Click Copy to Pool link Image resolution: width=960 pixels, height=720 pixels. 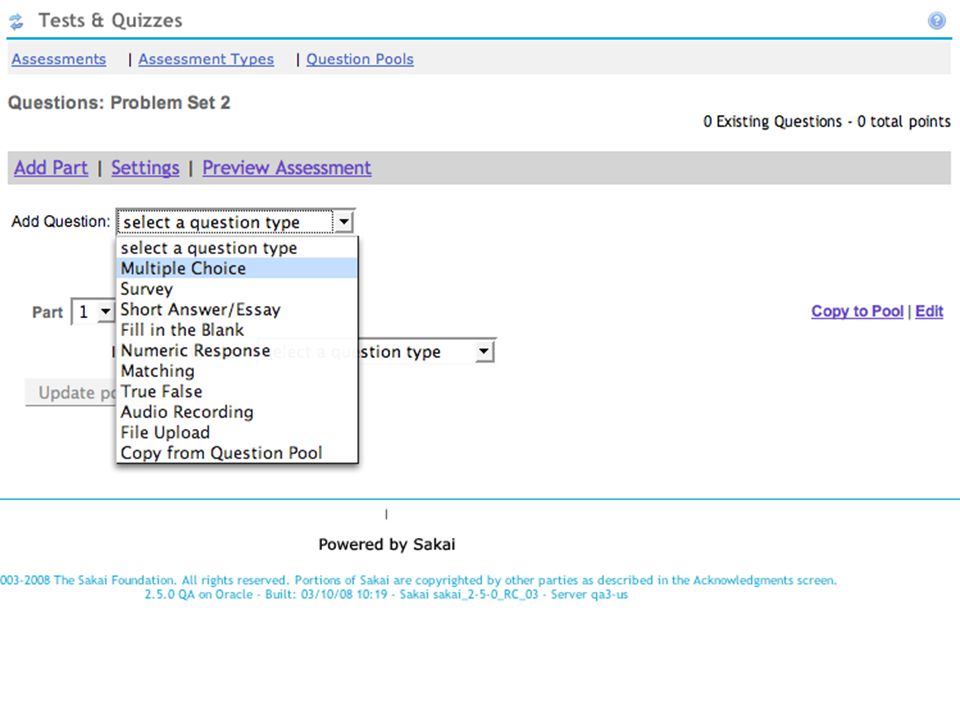857,311
